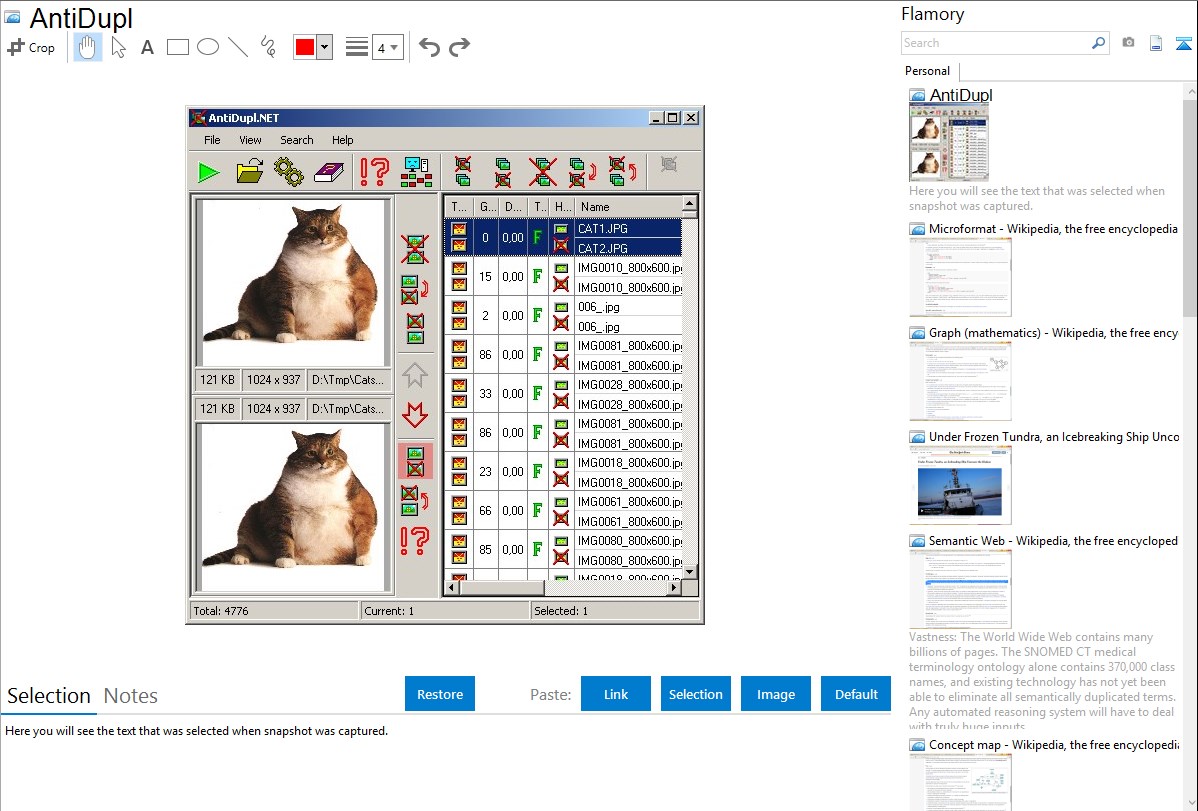Click the line thickness icon
The image size is (1198, 811).
[357, 47]
